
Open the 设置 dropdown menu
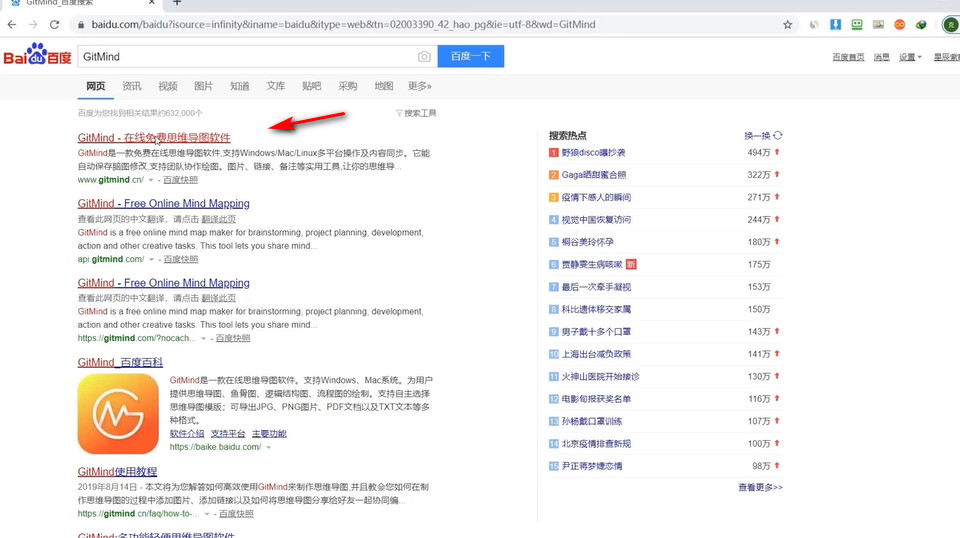(x=910, y=57)
